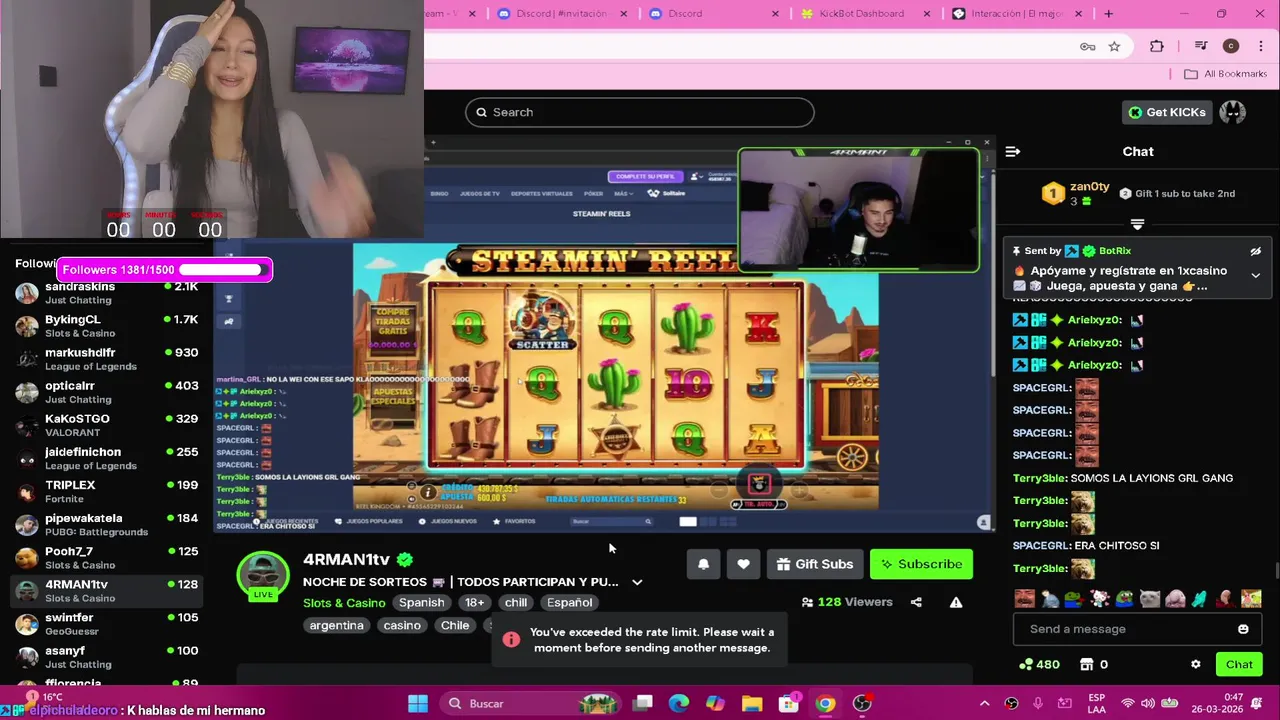Open pipewakatela channel in following list
Image resolution: width=1280 pixels, height=720 pixels.
point(107,524)
